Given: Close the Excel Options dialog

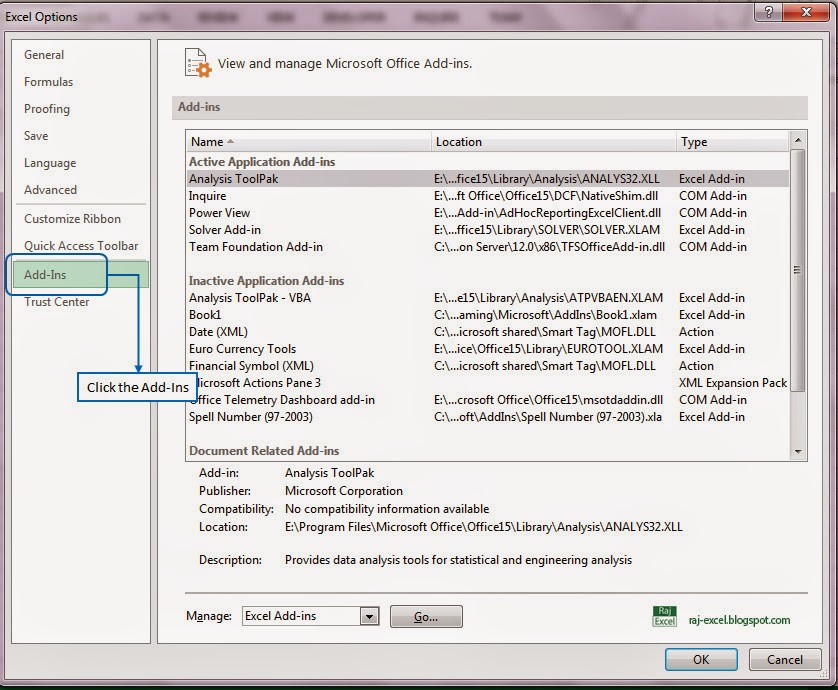Looking at the screenshot, I should click(x=806, y=12).
